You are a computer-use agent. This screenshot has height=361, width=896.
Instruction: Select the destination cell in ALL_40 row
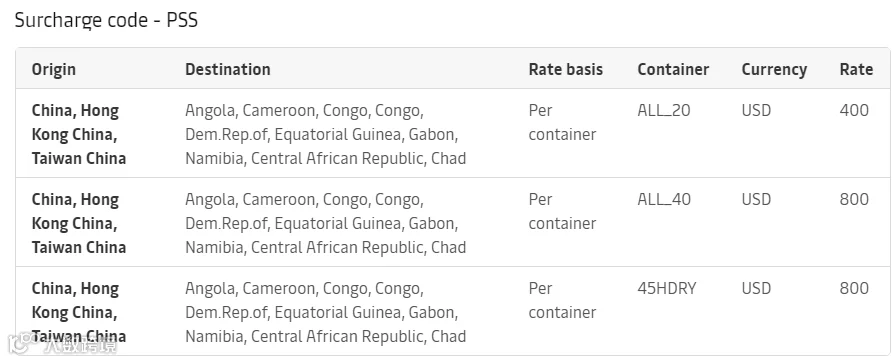click(x=326, y=223)
